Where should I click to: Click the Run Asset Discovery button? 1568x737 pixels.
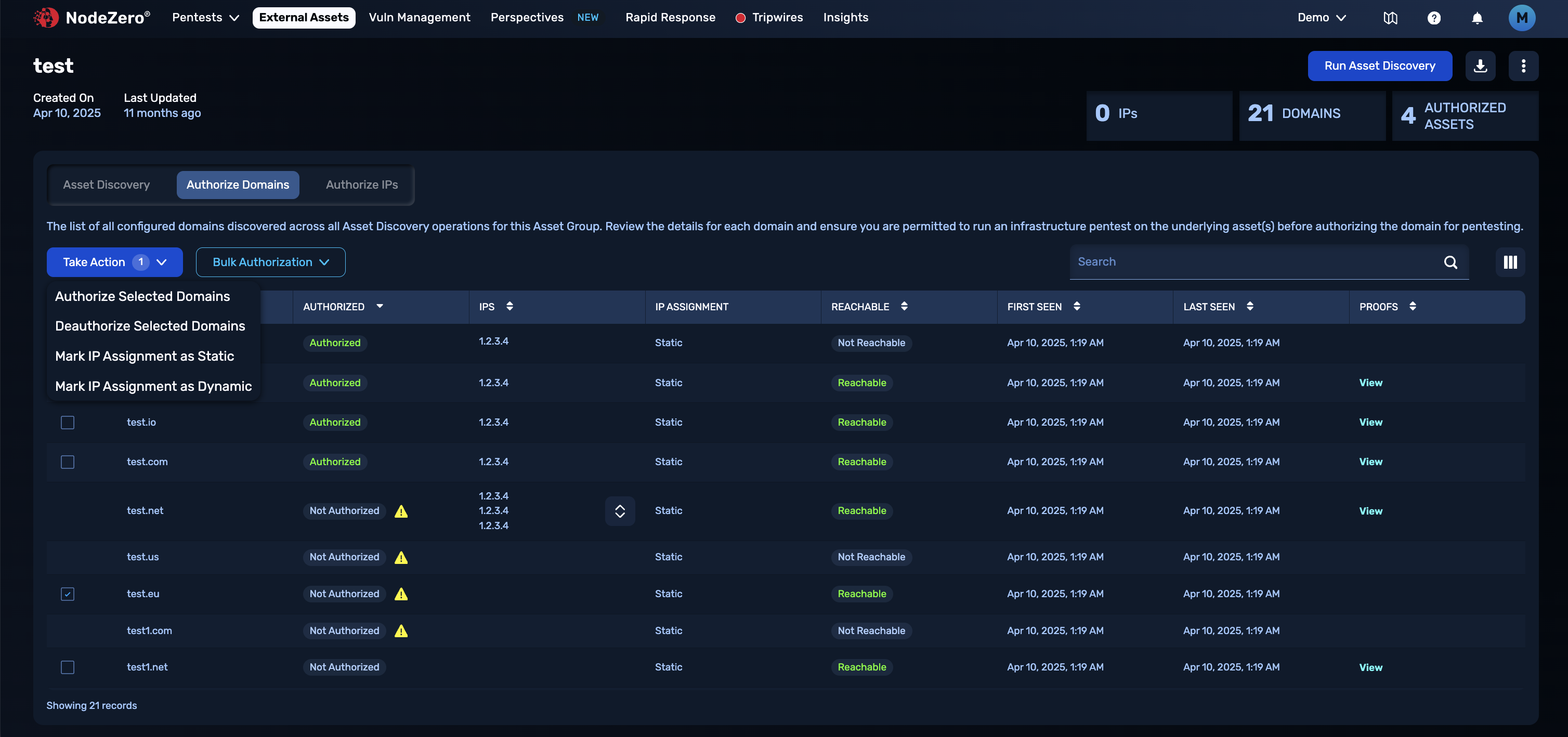[x=1379, y=65]
